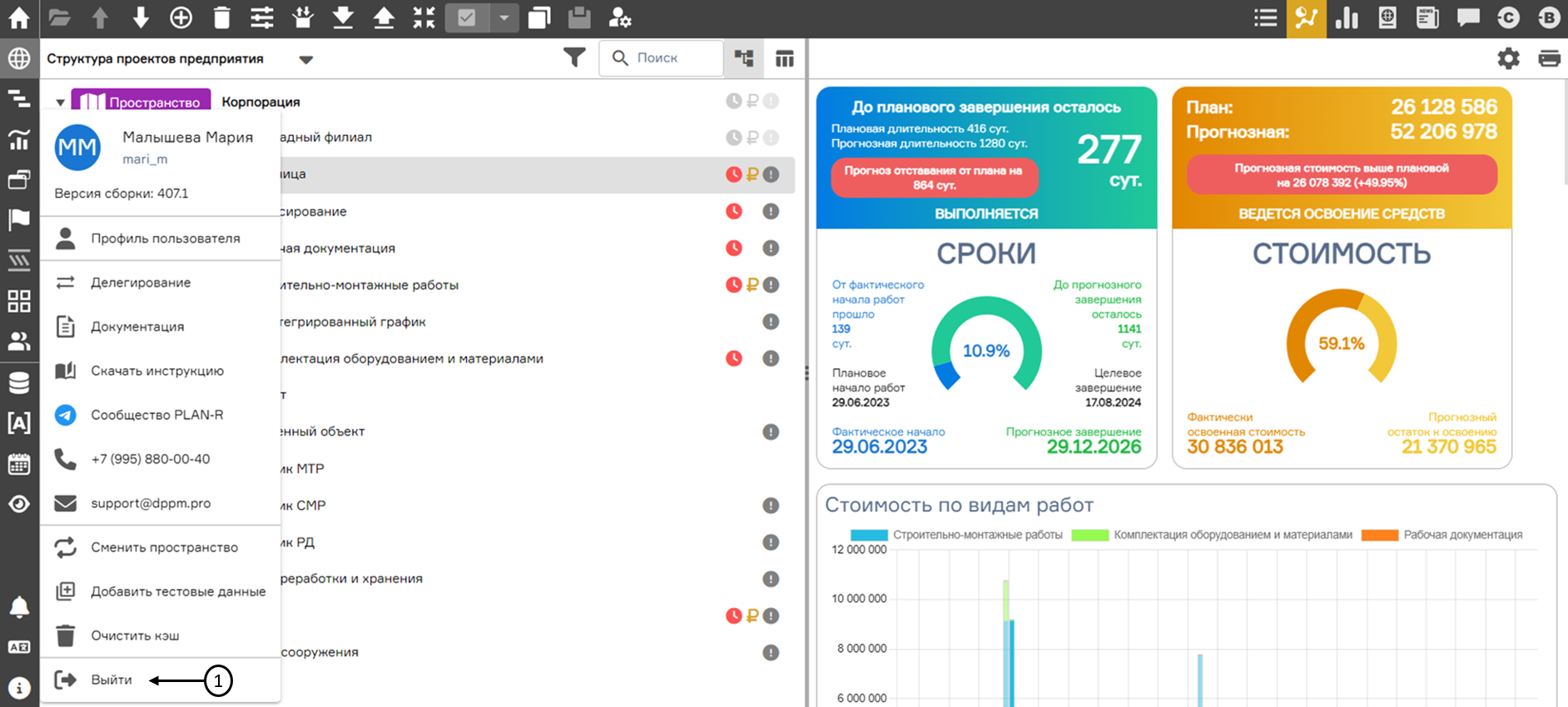Click the copy/duplicate windows icon

tap(539, 17)
